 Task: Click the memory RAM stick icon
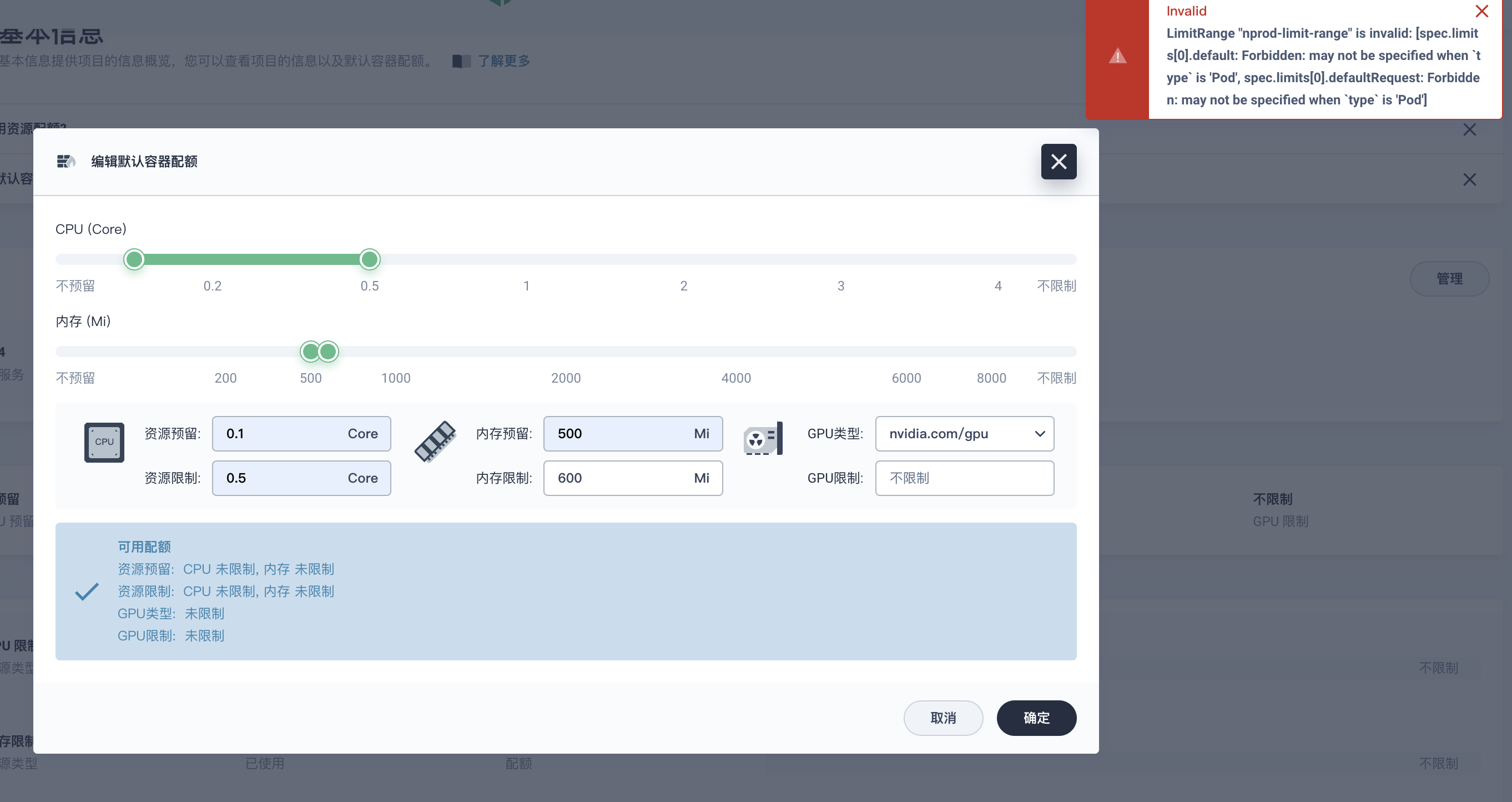point(435,441)
